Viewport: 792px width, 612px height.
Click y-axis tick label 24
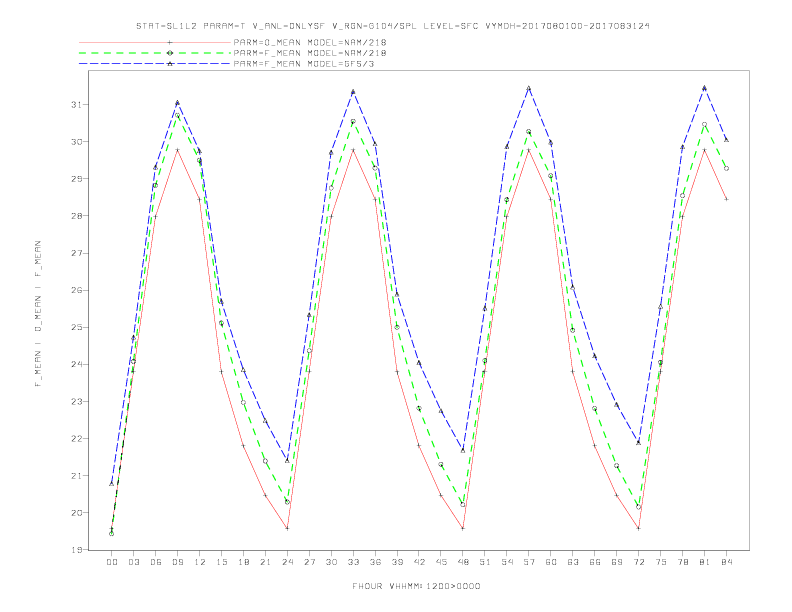(x=76, y=364)
